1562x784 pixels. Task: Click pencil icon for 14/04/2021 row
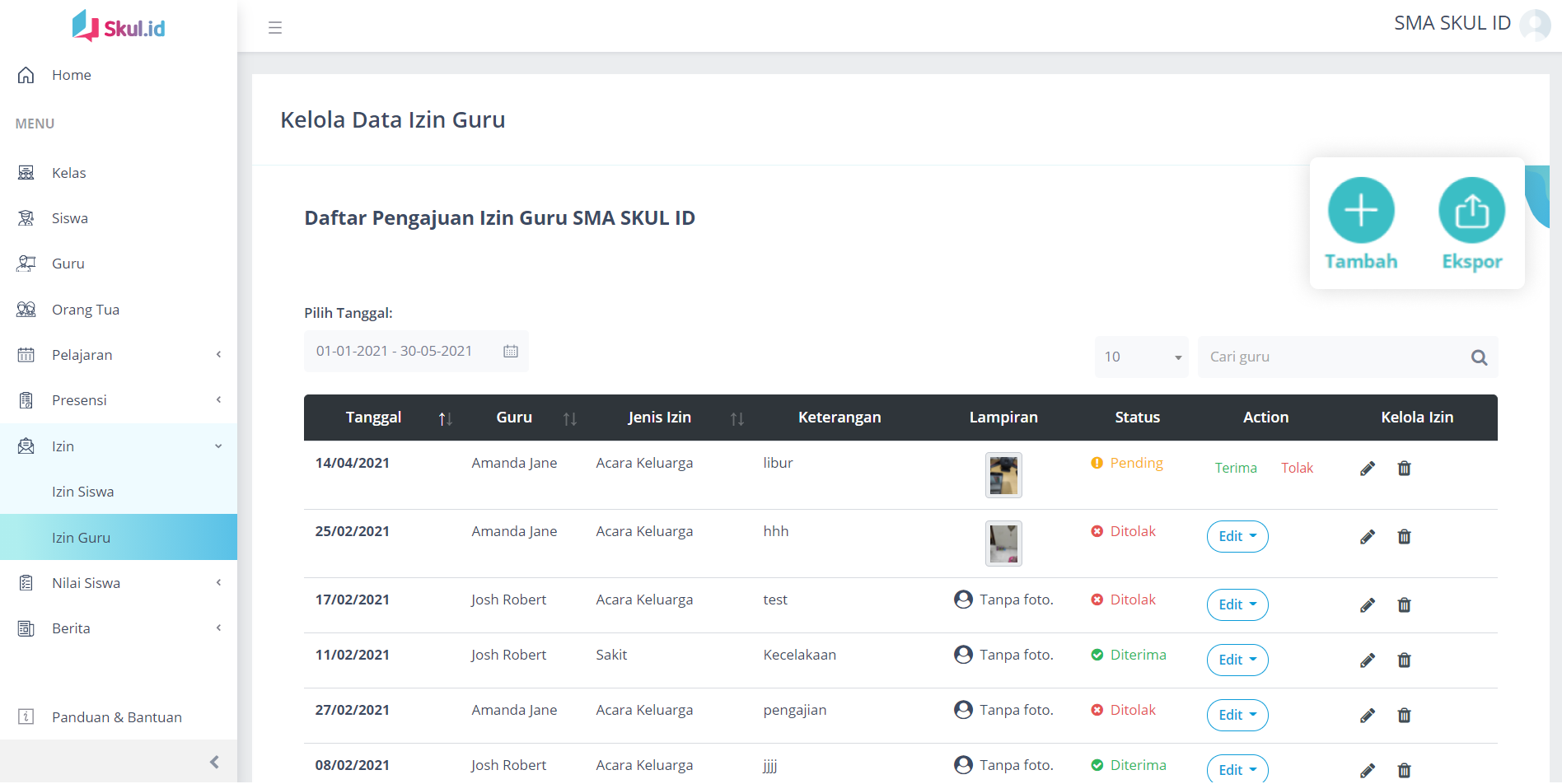click(x=1368, y=469)
